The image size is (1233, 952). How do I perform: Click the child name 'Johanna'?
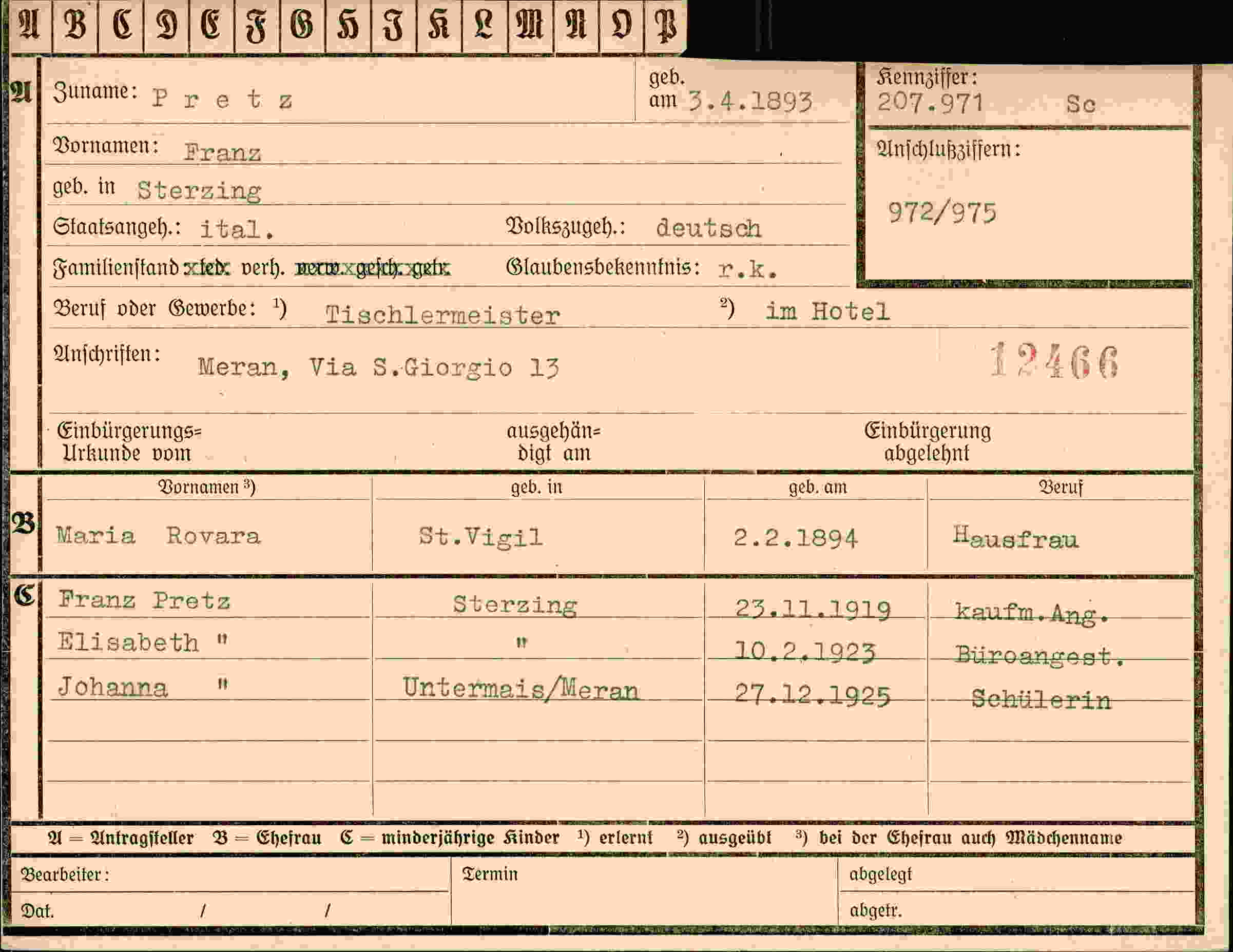[x=113, y=687]
